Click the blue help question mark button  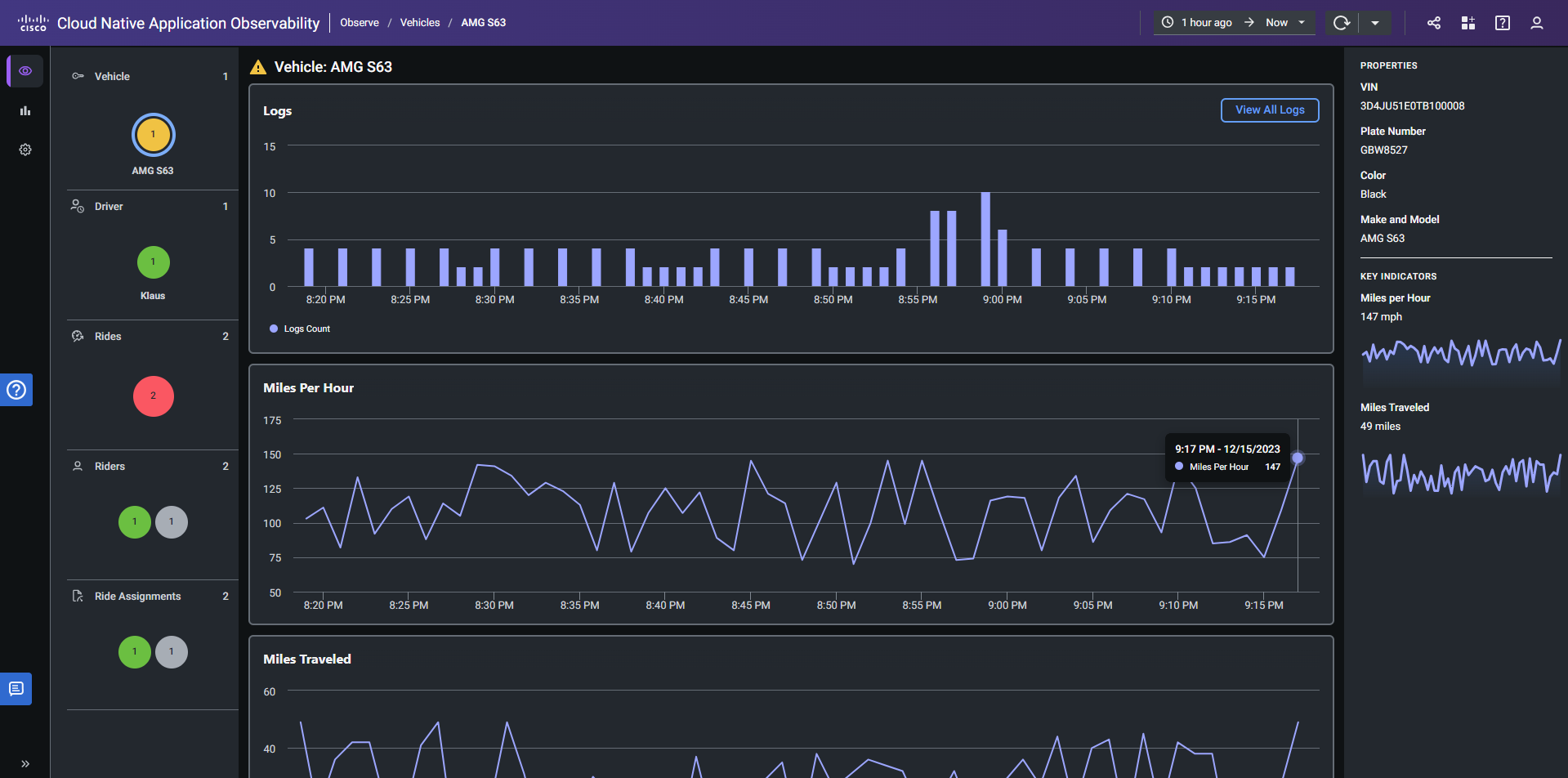tap(16, 390)
